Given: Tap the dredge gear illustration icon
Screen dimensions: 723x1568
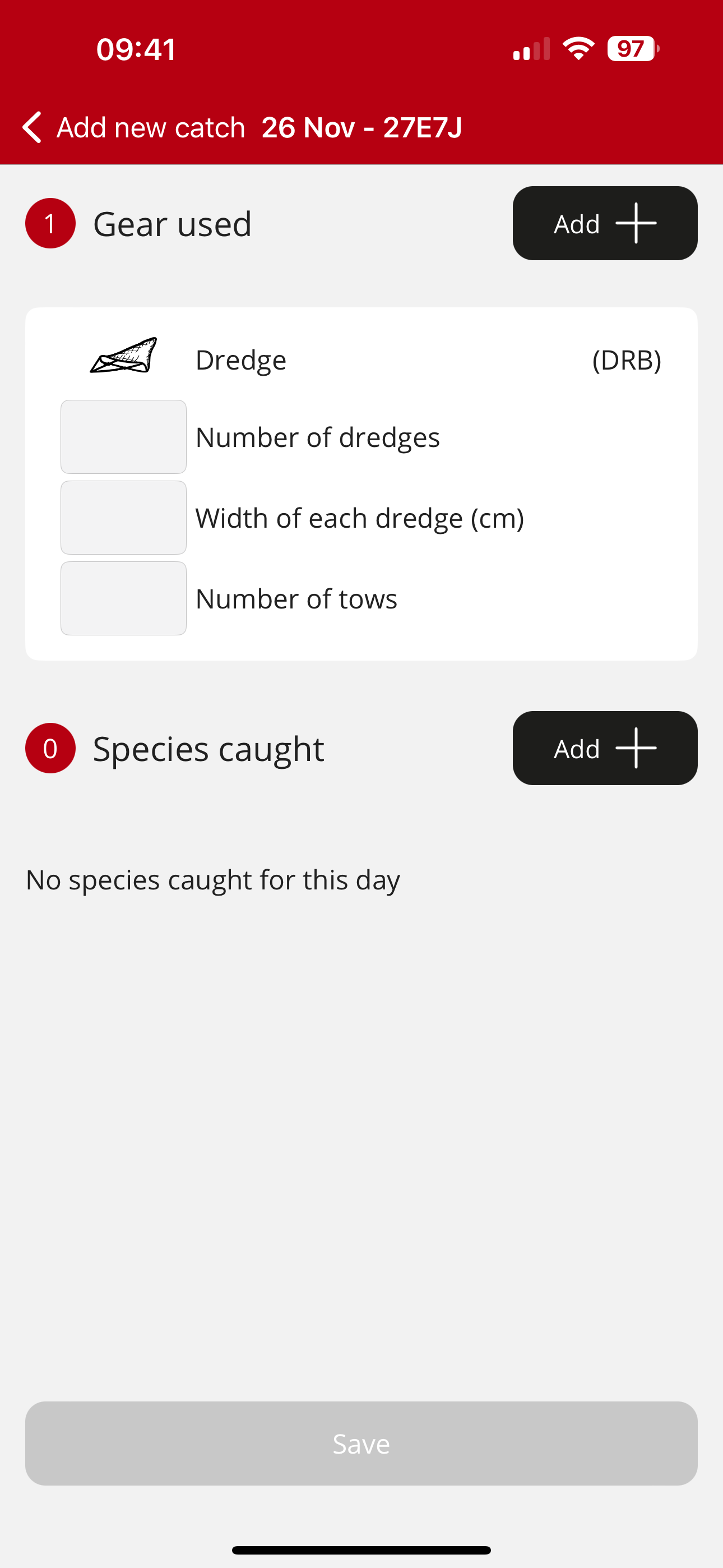Looking at the screenshot, I should (123, 356).
